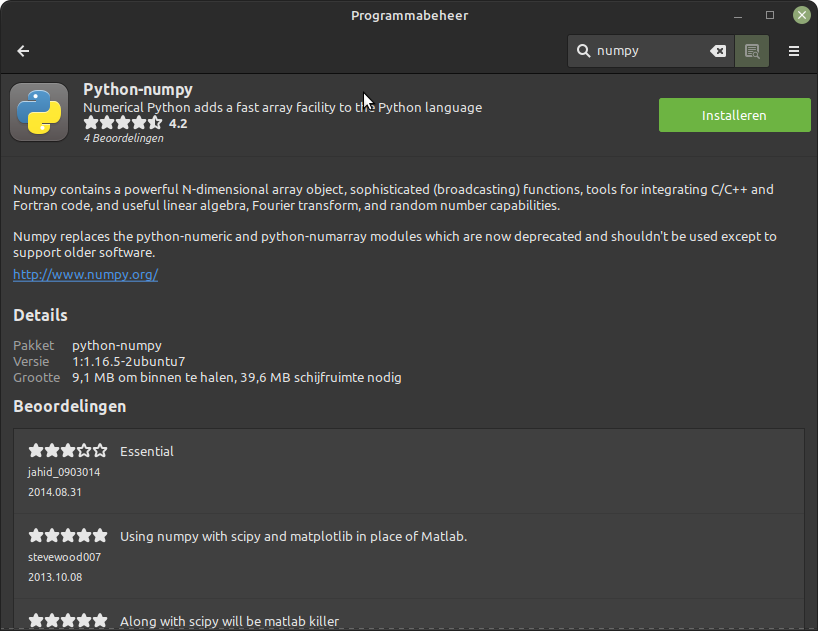Click review date 2014.08.31
818x631 pixels.
pyautogui.click(x=55, y=492)
